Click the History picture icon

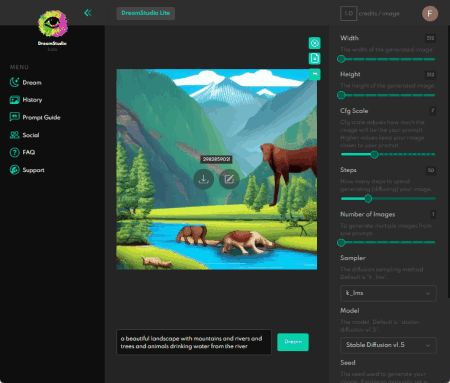pyautogui.click(x=14, y=100)
